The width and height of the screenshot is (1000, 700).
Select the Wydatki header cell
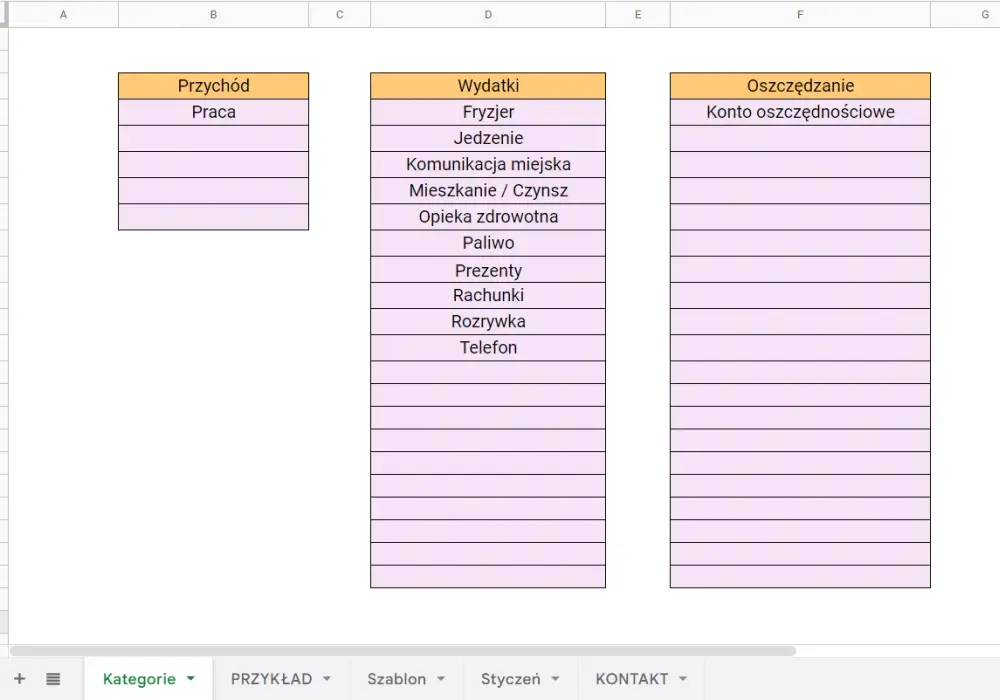[x=488, y=86]
